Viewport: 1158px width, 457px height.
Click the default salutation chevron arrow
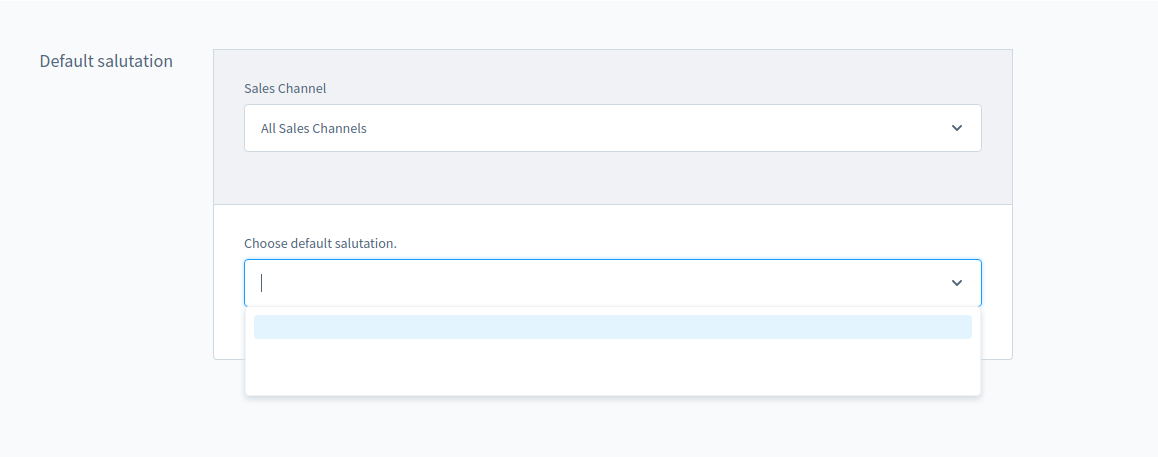coord(956,283)
